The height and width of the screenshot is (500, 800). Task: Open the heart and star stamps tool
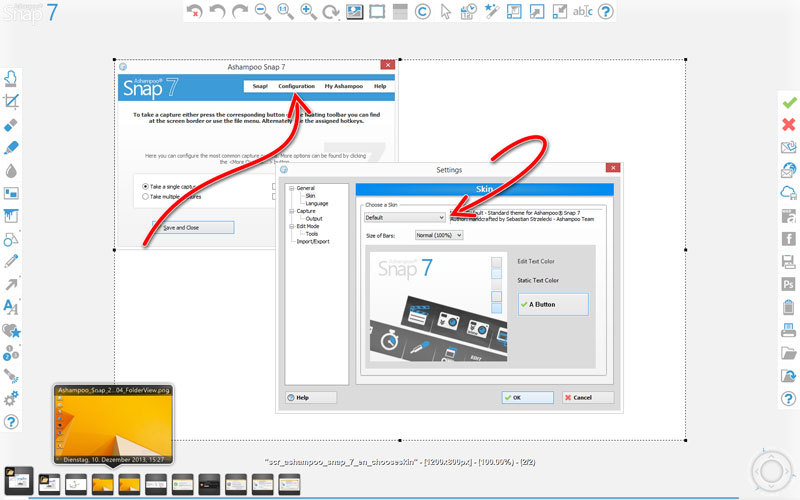tap(11, 331)
